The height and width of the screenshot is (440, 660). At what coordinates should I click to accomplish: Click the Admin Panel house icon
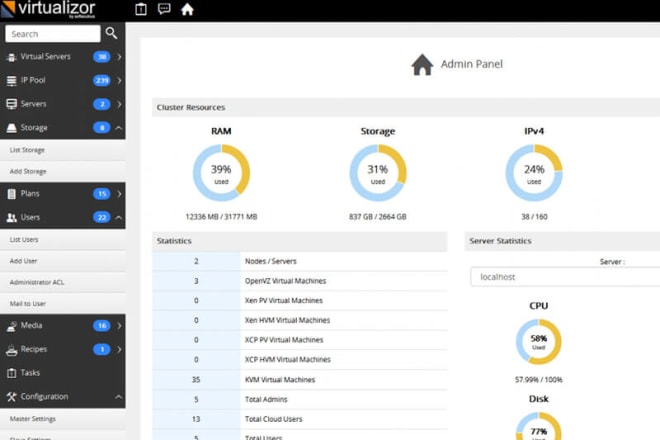[x=422, y=64]
